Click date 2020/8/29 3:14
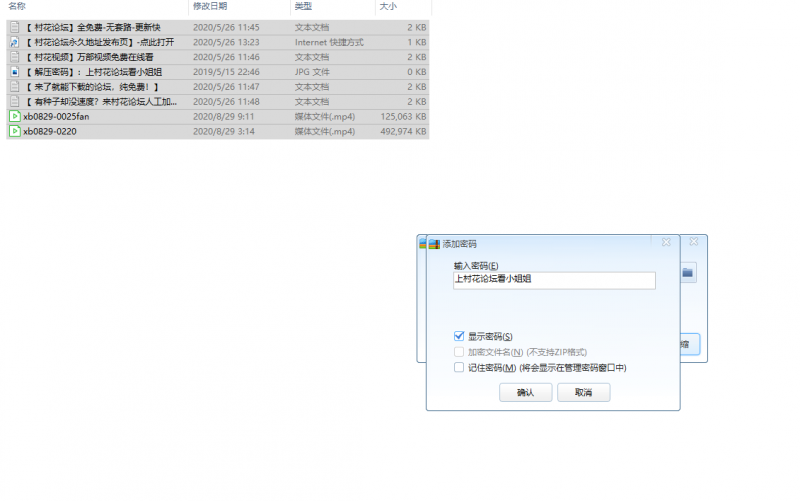The image size is (800, 501). 223,131
